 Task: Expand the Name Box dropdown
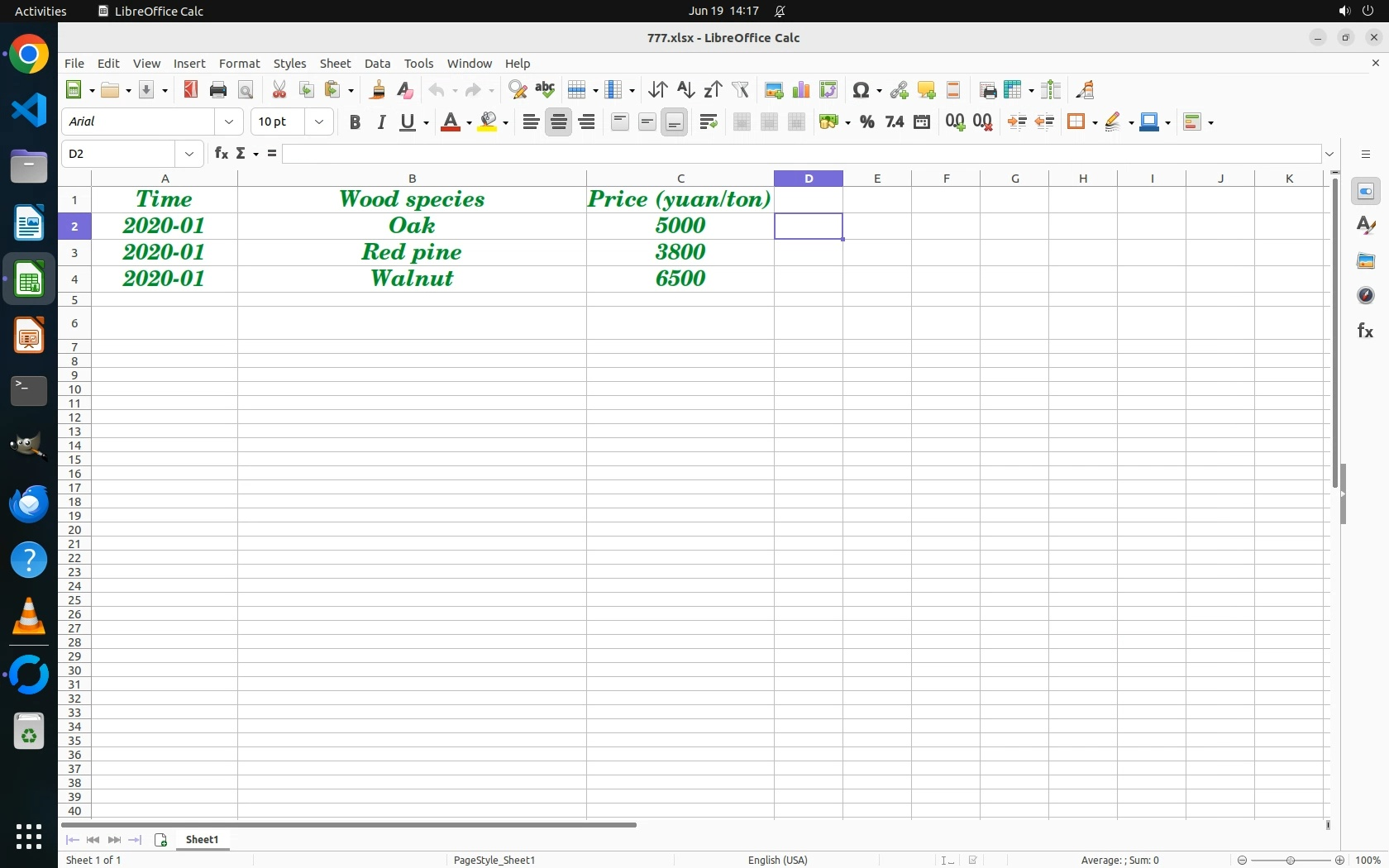click(x=190, y=155)
